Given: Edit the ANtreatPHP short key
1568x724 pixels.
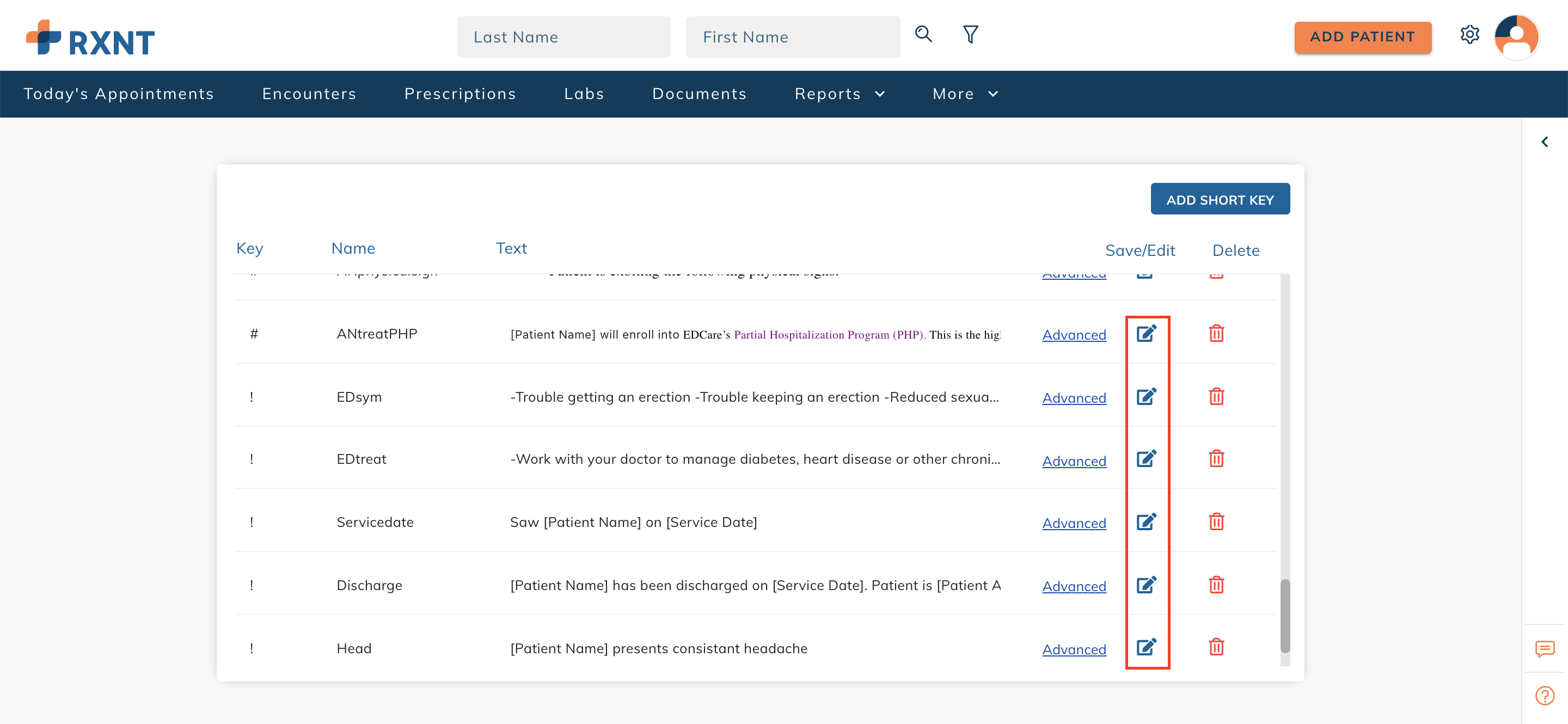Looking at the screenshot, I should pyautogui.click(x=1146, y=333).
